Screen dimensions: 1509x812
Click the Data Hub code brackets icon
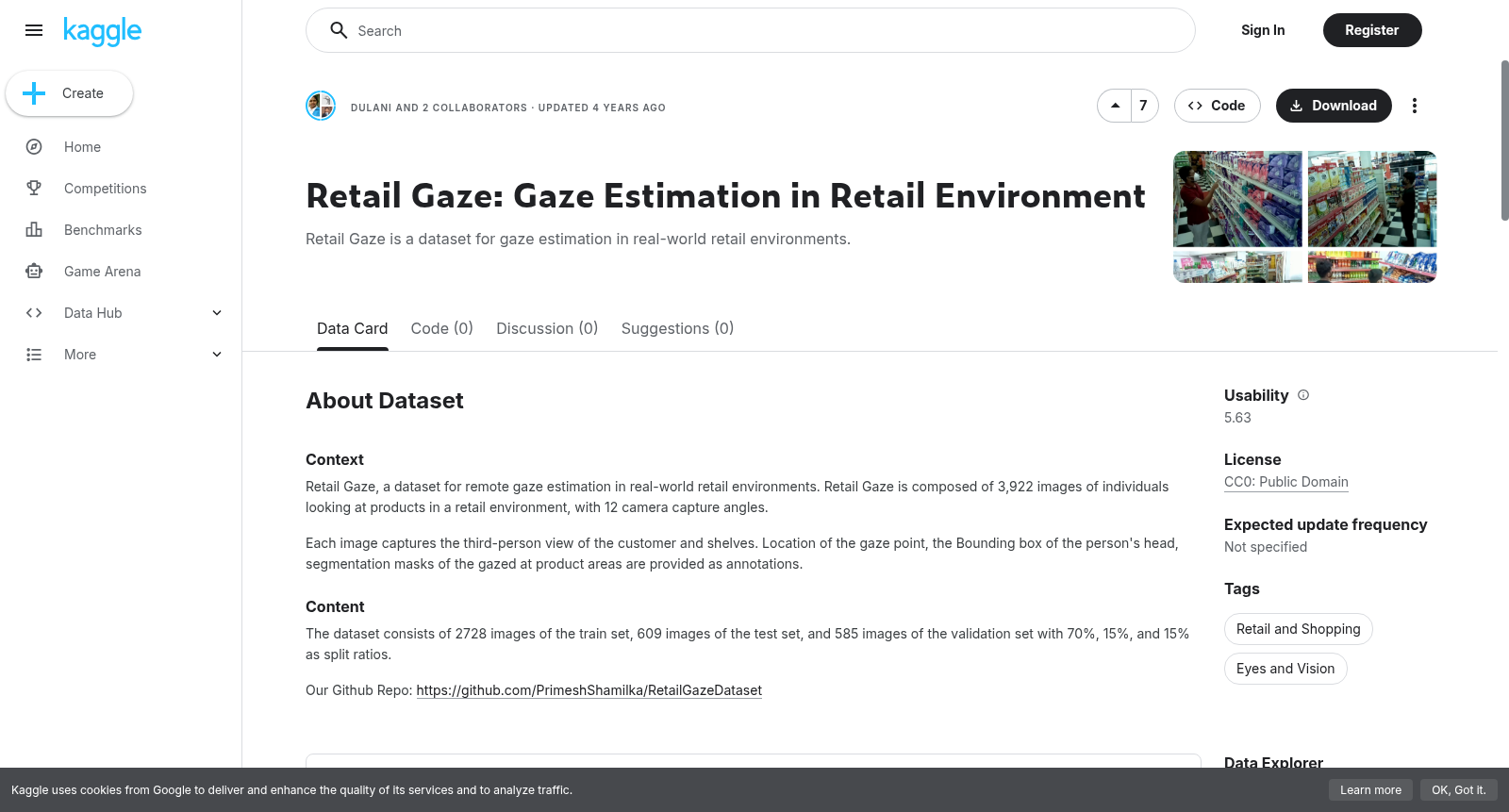click(x=34, y=313)
